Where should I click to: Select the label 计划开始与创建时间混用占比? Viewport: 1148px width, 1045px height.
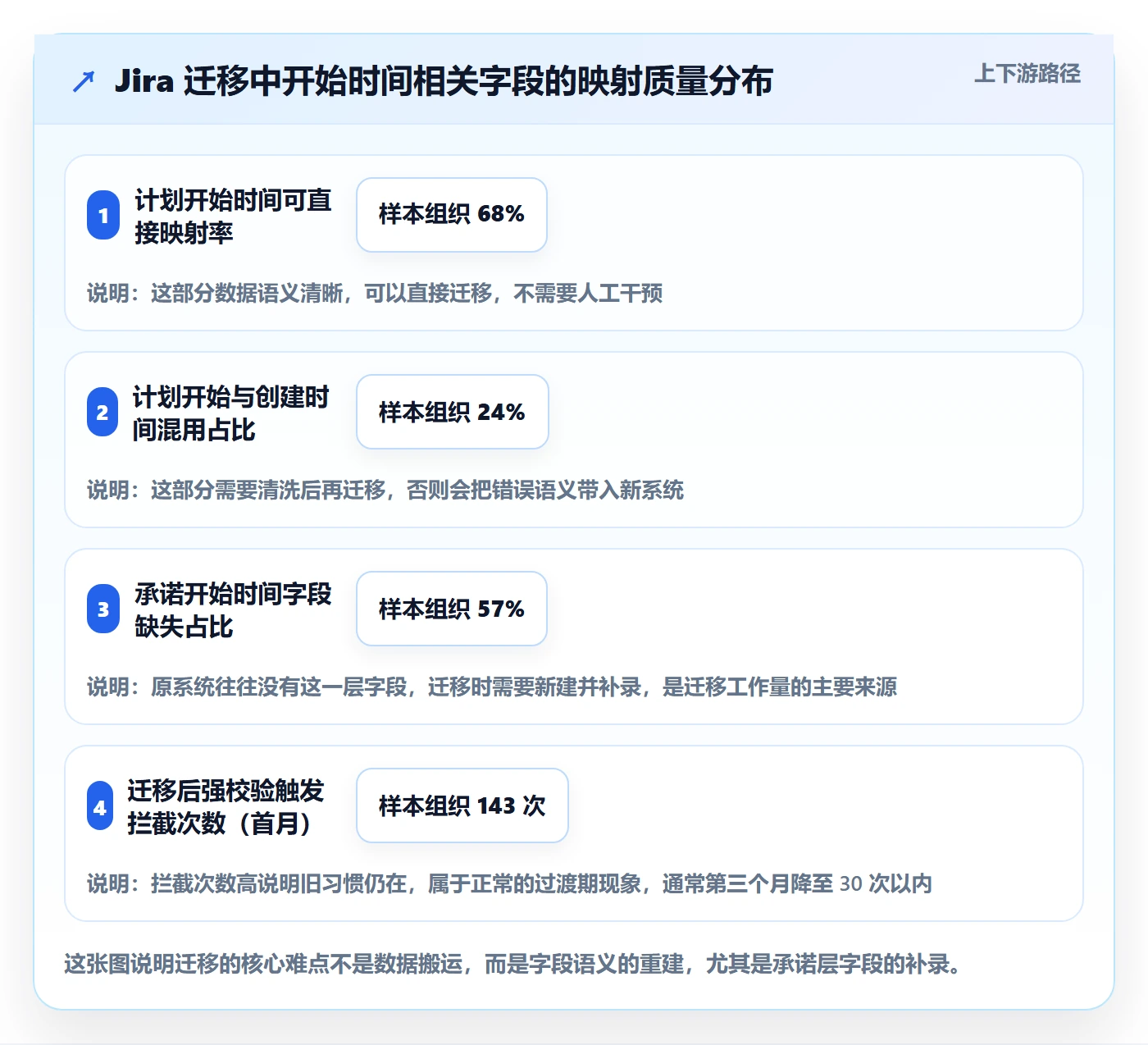pos(231,413)
